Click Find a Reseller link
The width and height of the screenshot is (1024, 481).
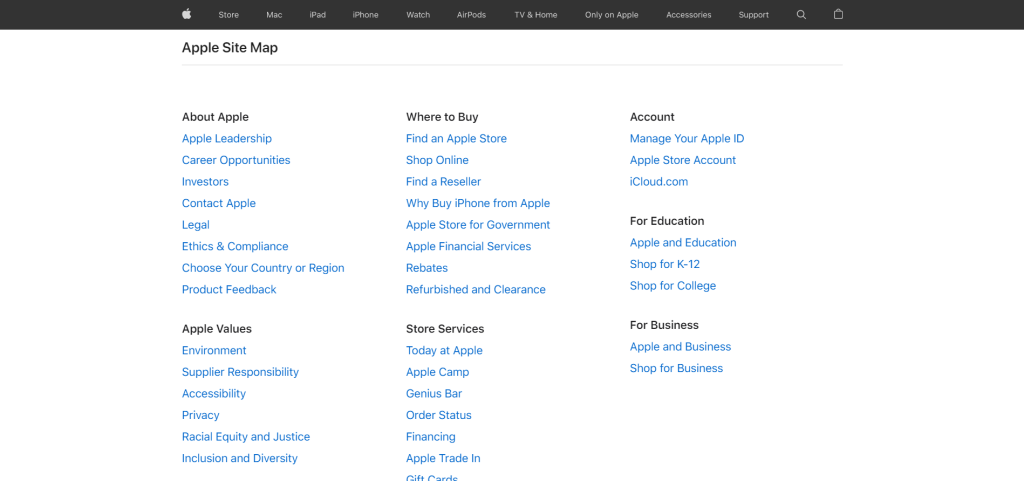(443, 181)
